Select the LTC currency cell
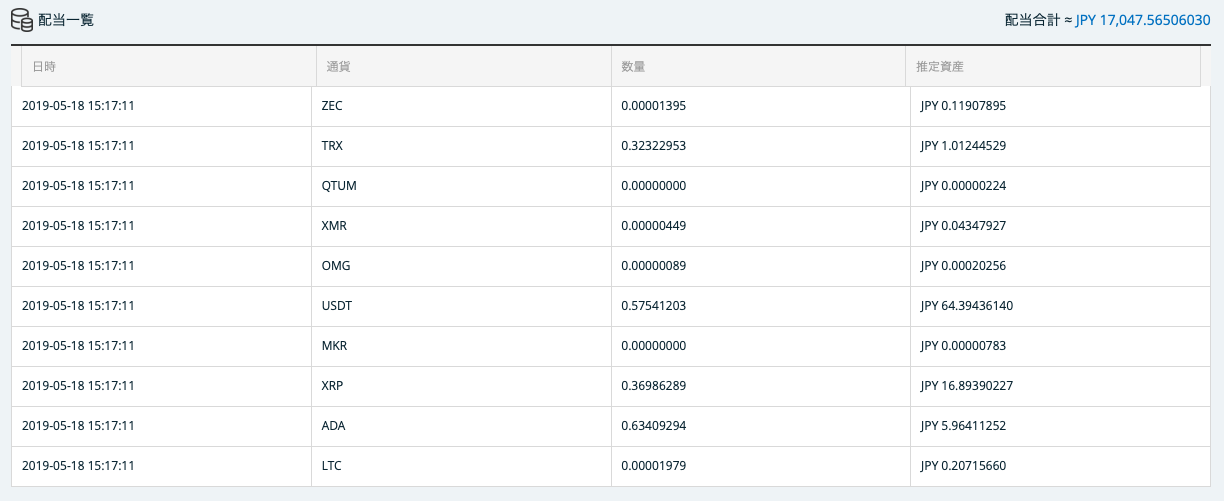1224x501 pixels. pyautogui.click(x=332, y=466)
